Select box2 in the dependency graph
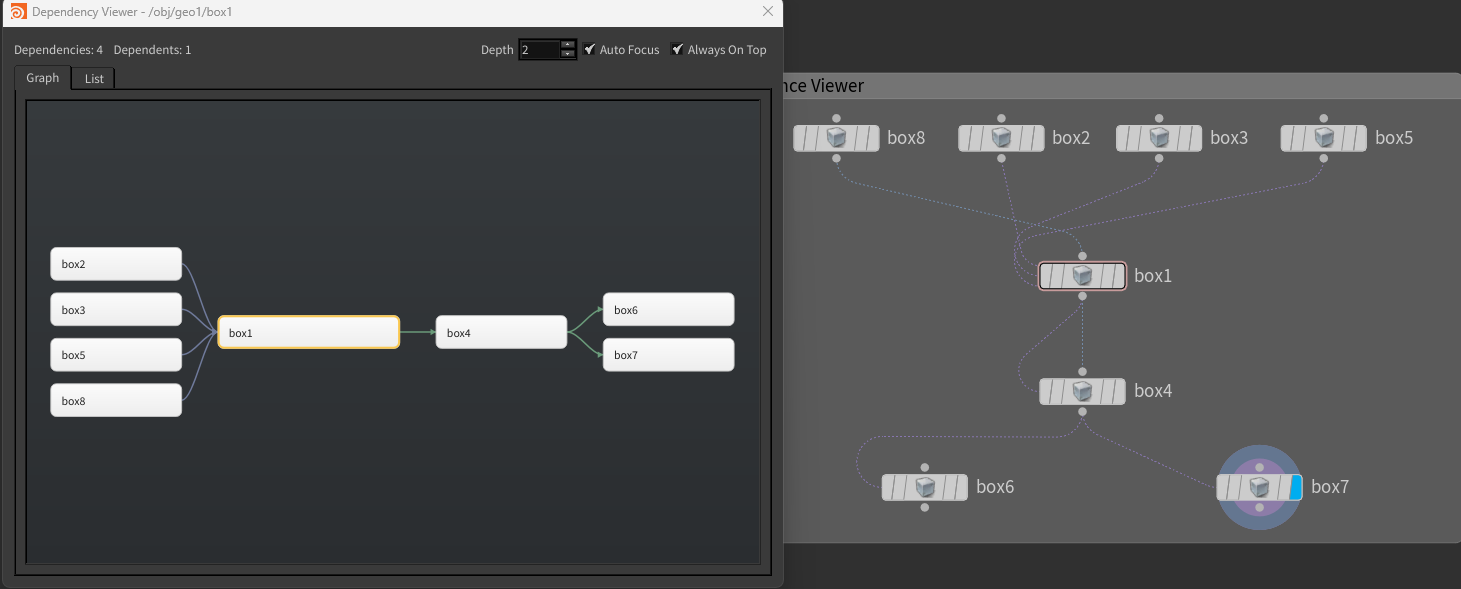 click(116, 264)
